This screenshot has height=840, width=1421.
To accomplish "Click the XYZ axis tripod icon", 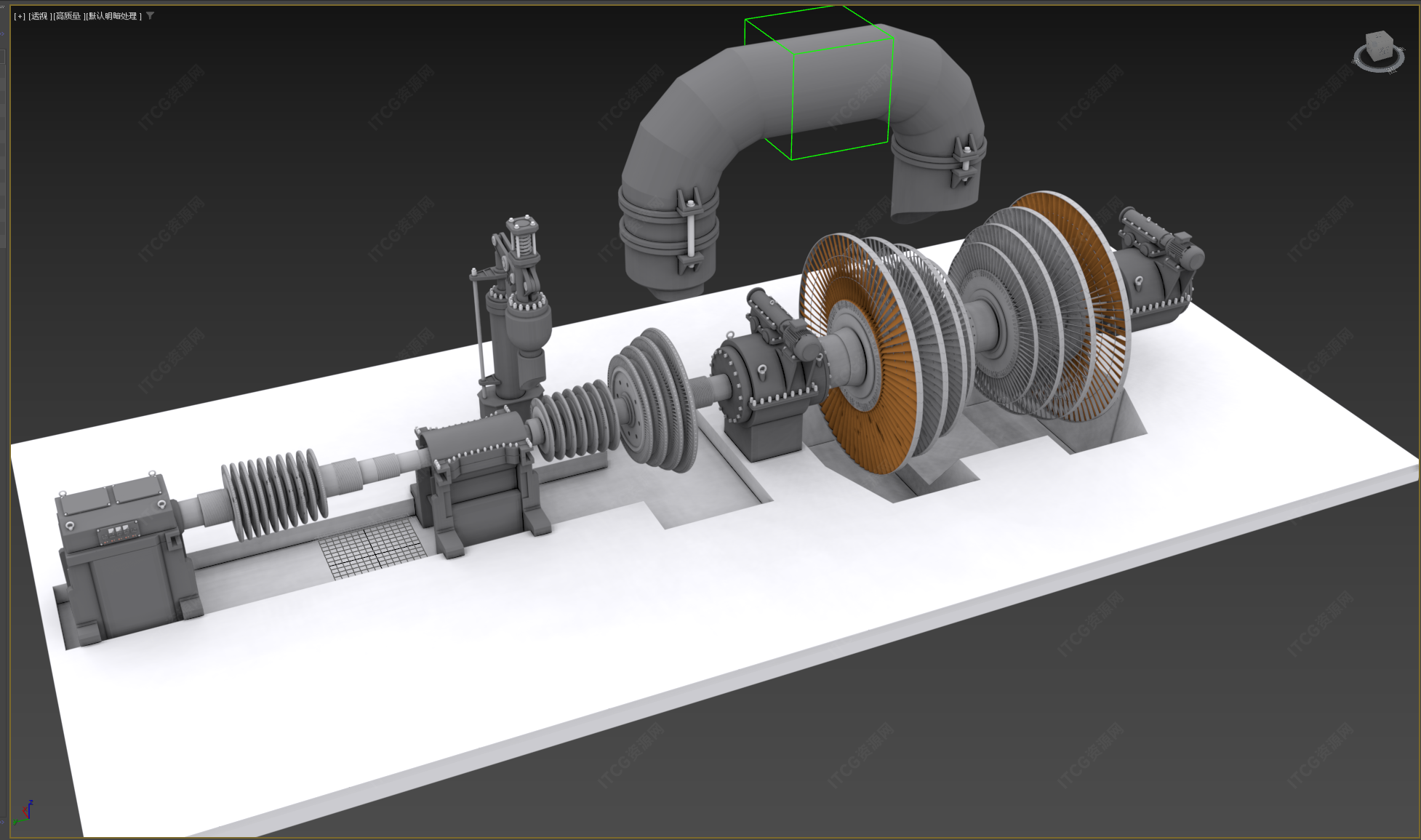I will [25, 813].
